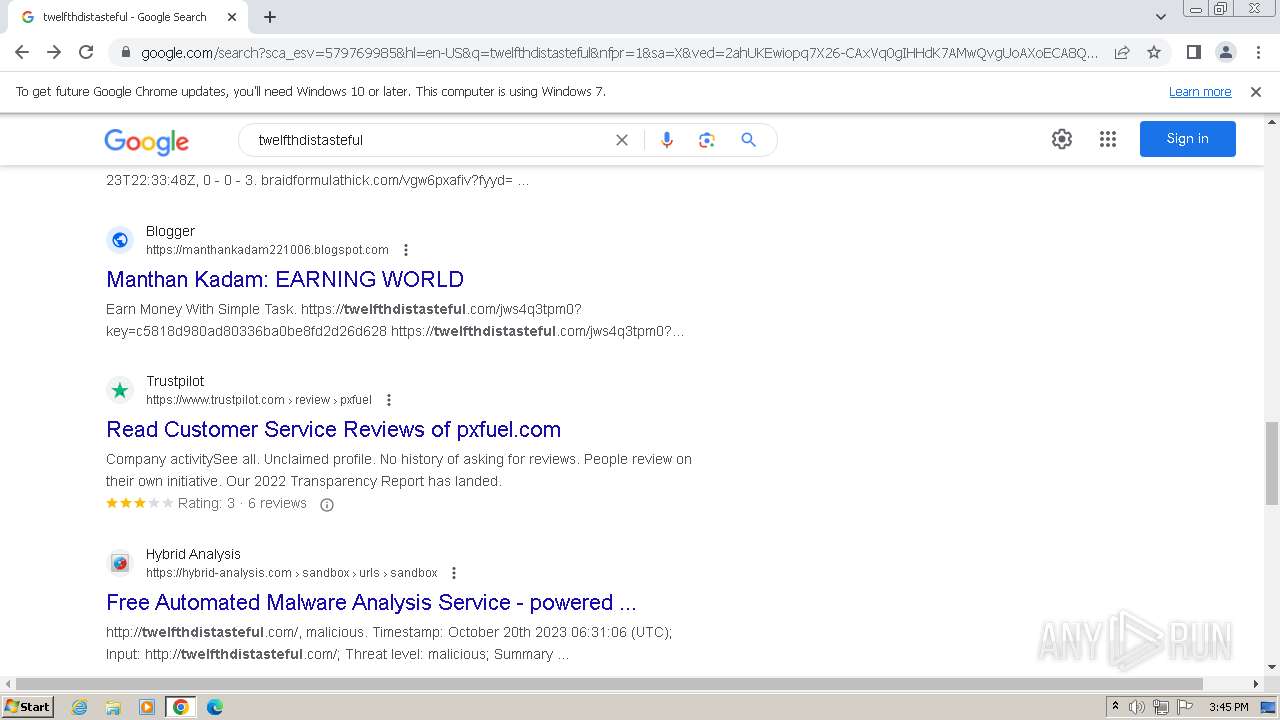Click the vertical page scrollbar thumb
Viewport: 1280px width, 720px height.
[1272, 463]
